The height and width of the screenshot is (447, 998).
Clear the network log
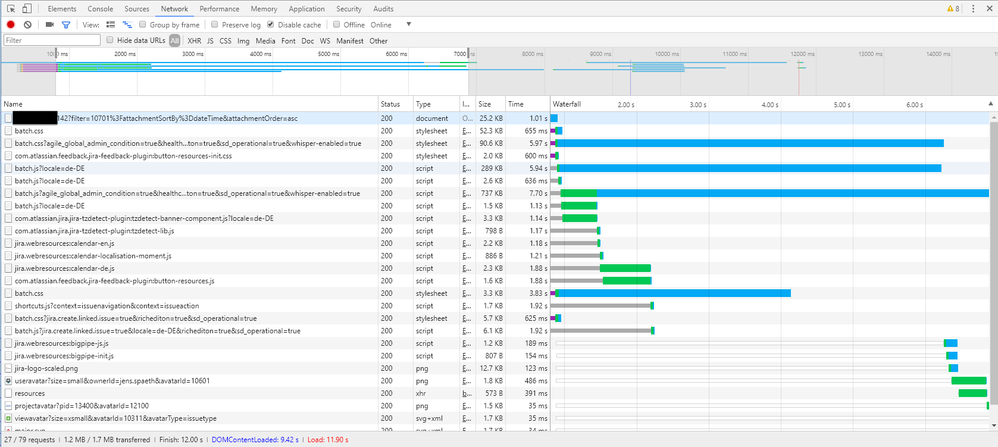point(27,25)
